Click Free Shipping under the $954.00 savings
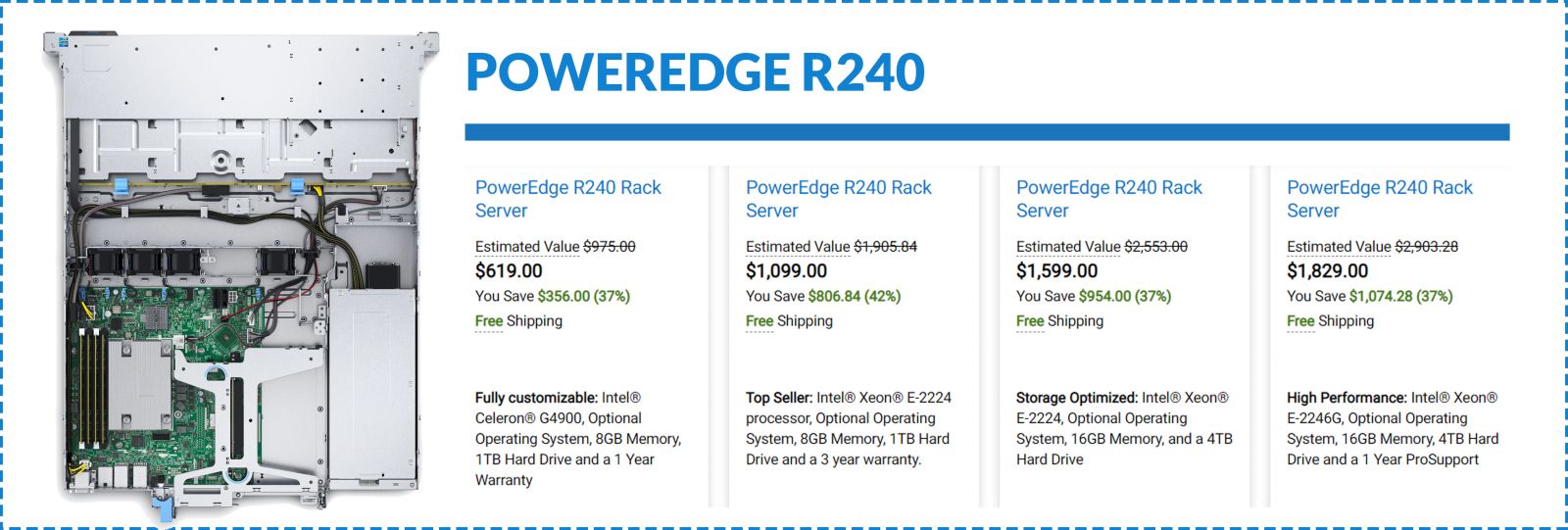 pos(1059,321)
